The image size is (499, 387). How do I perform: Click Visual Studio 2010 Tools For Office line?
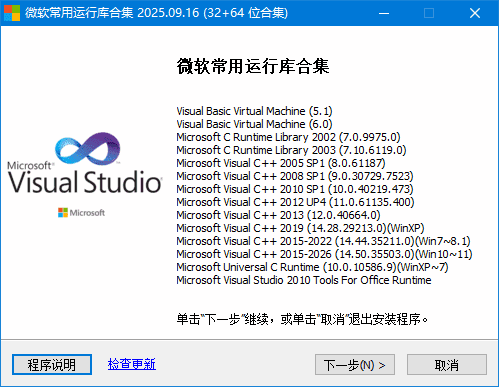pos(304,280)
